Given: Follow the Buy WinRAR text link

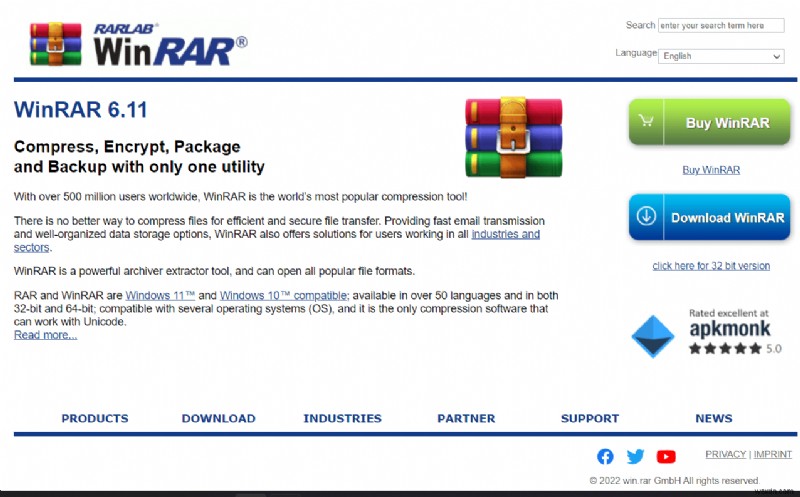Looking at the screenshot, I should 711,170.
